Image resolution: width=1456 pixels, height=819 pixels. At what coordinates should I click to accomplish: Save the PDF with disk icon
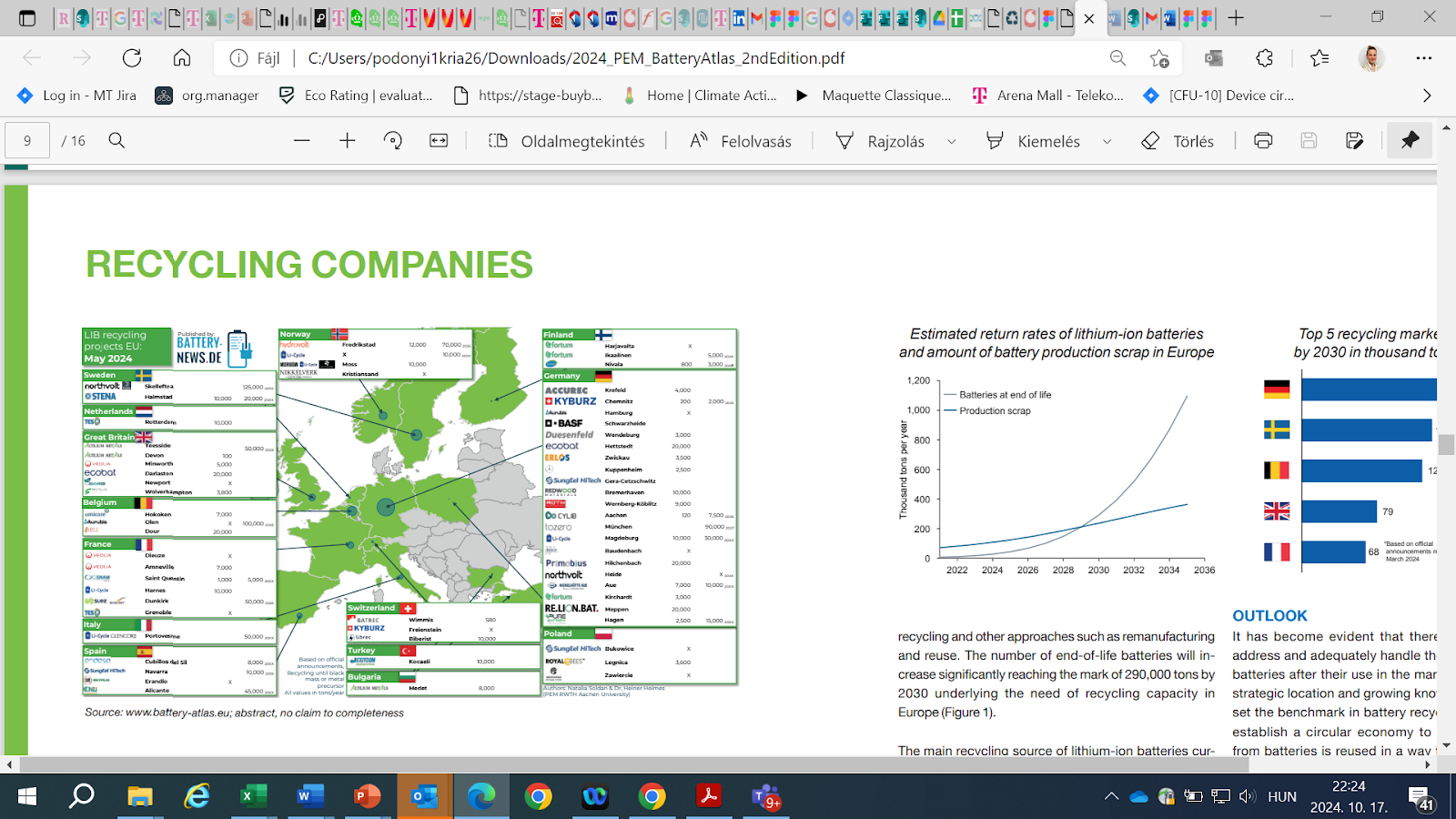point(1309,141)
